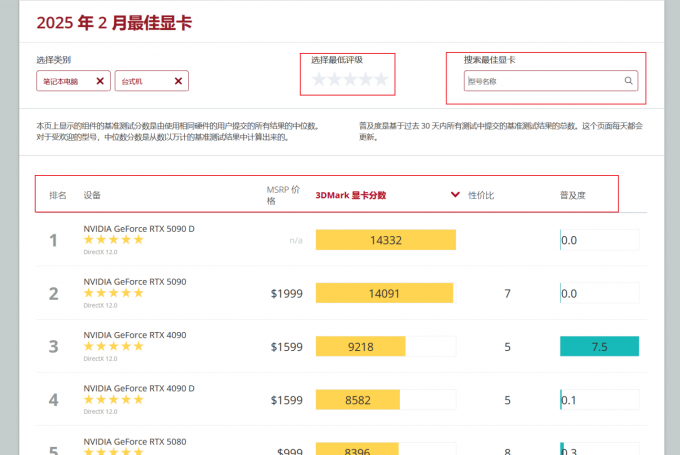680x455 pixels.
Task: Click the RTX 4090 $1599 price
Action: click(287, 347)
